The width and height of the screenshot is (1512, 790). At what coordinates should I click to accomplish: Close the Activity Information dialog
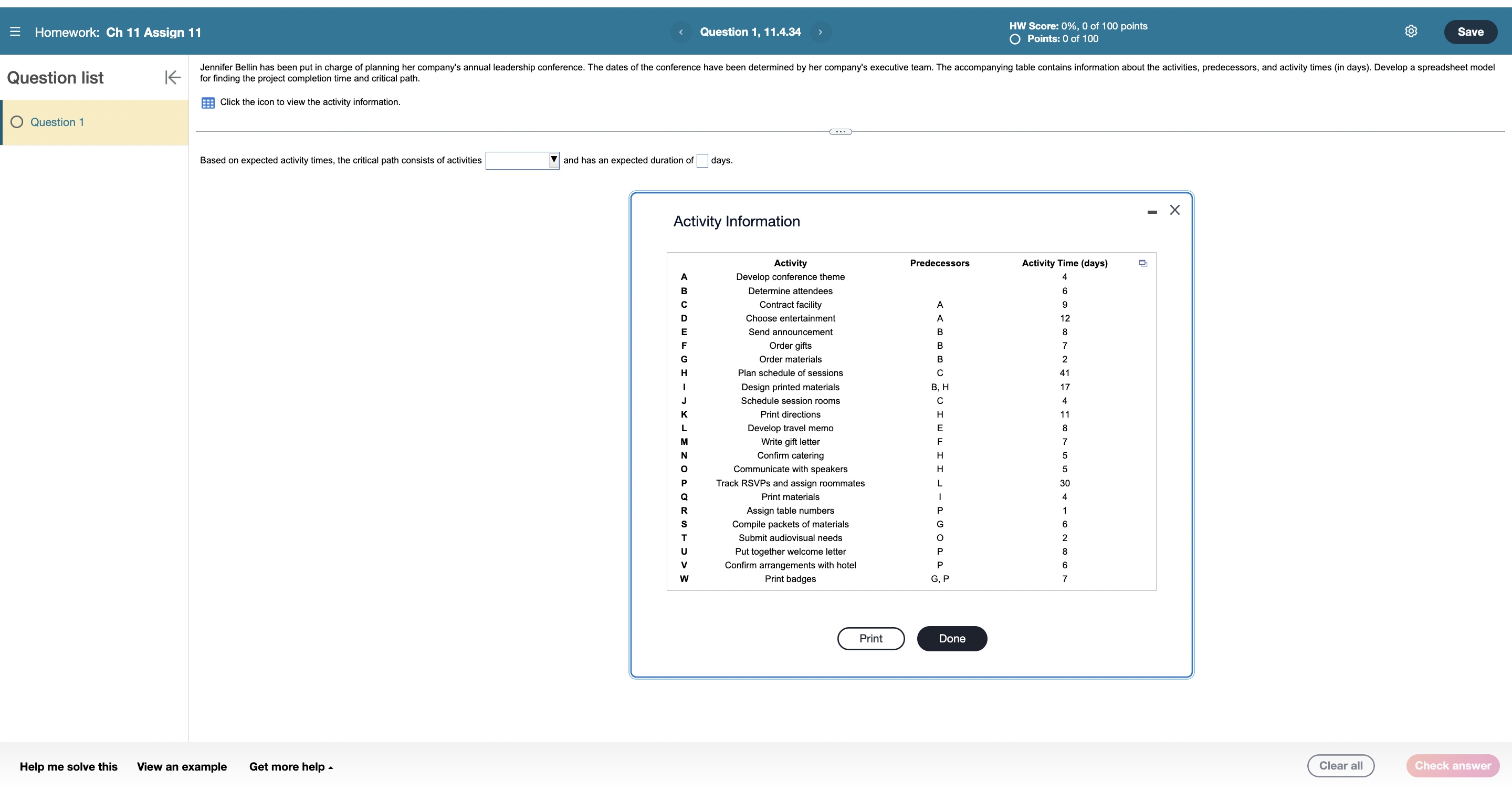[1174, 210]
